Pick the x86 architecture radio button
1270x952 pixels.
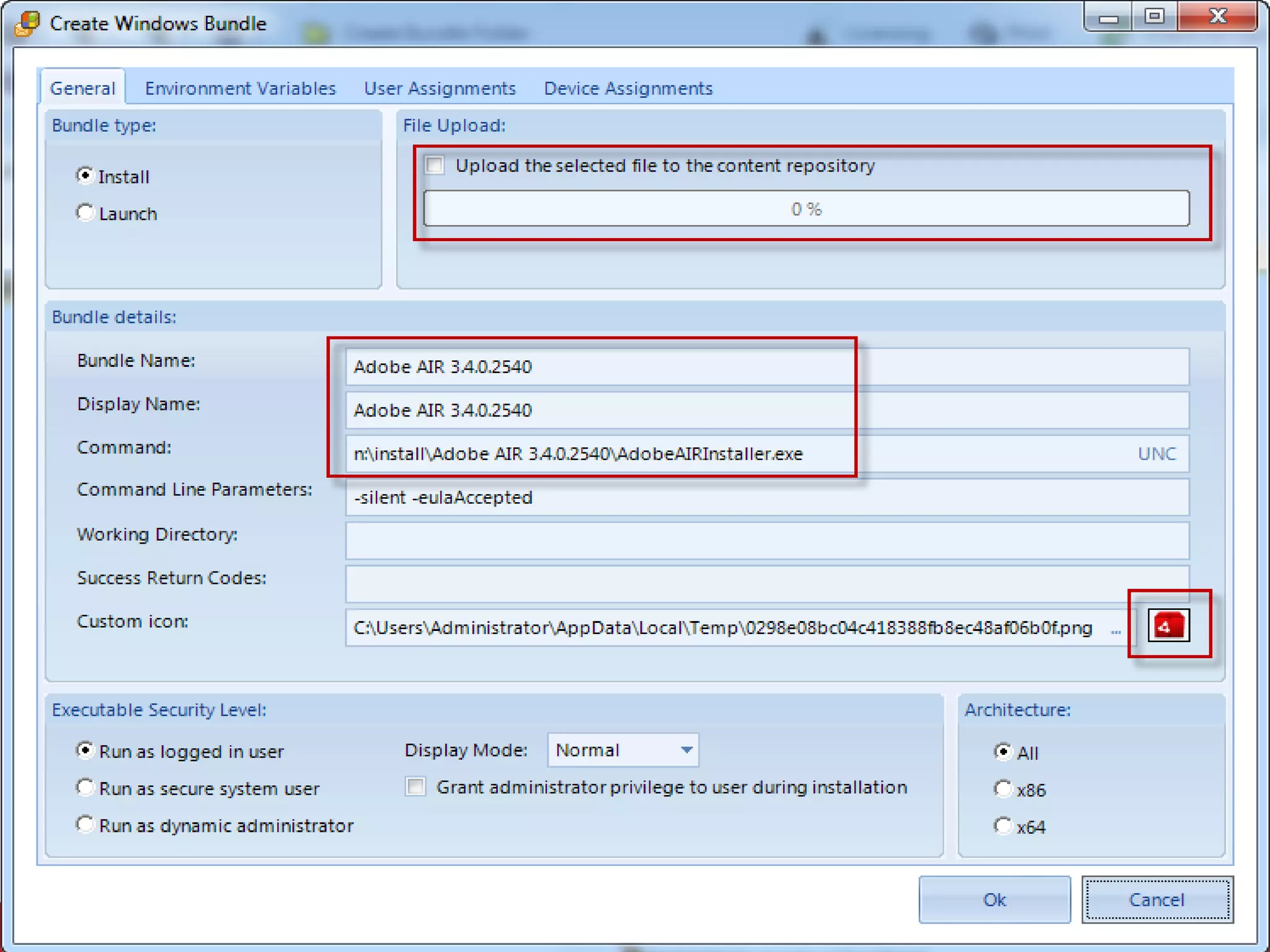[x=1003, y=789]
